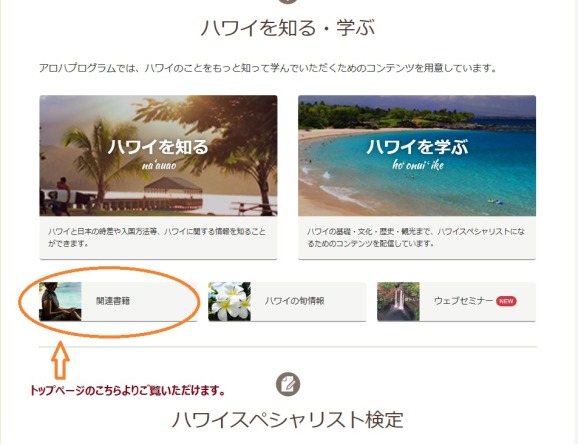Image resolution: width=578 pixels, height=445 pixels.
Task: Click the ho'onui'ike subtitle on the beach card
Action: pyautogui.click(x=418, y=165)
